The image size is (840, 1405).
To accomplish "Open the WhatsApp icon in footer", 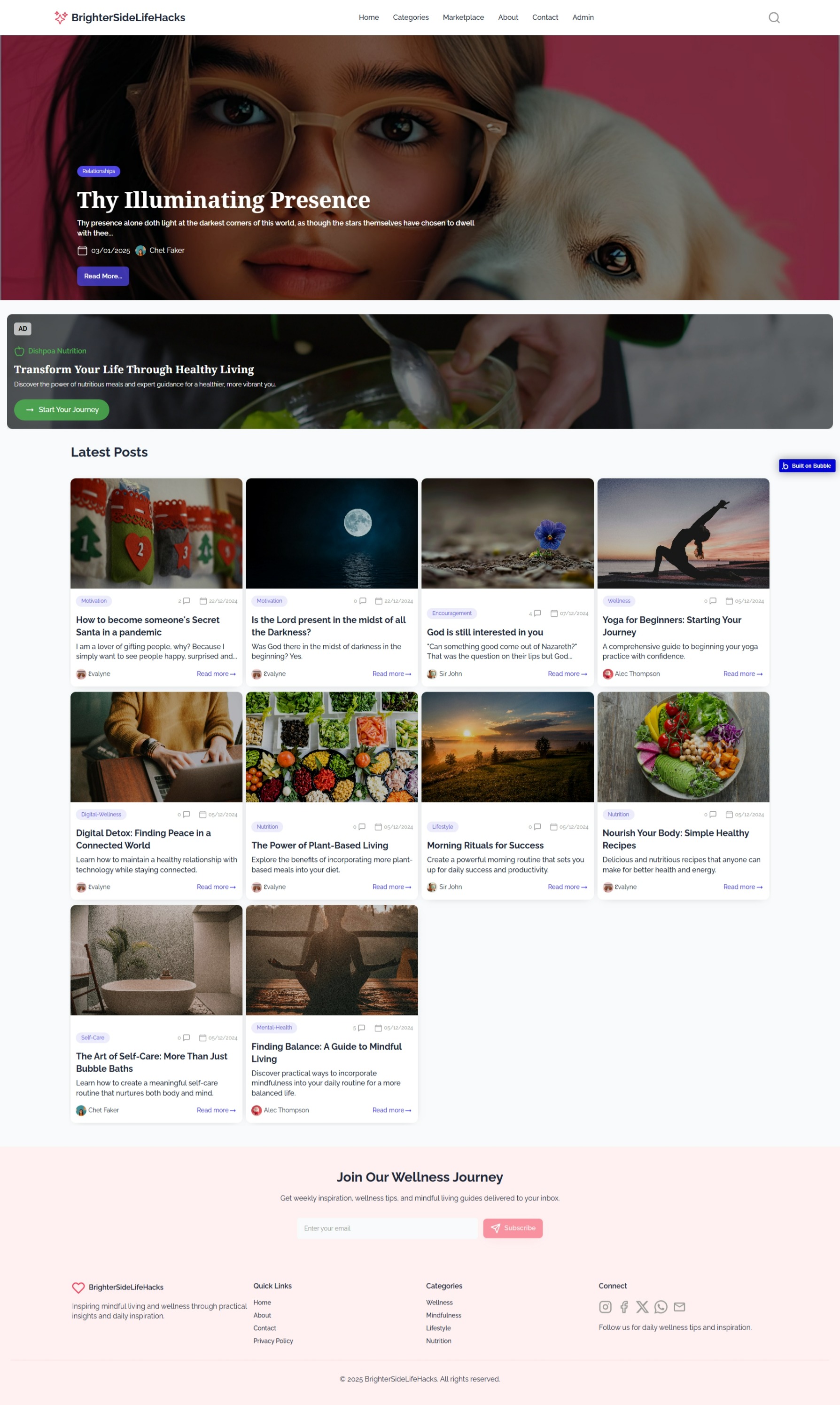I will coord(661,1306).
